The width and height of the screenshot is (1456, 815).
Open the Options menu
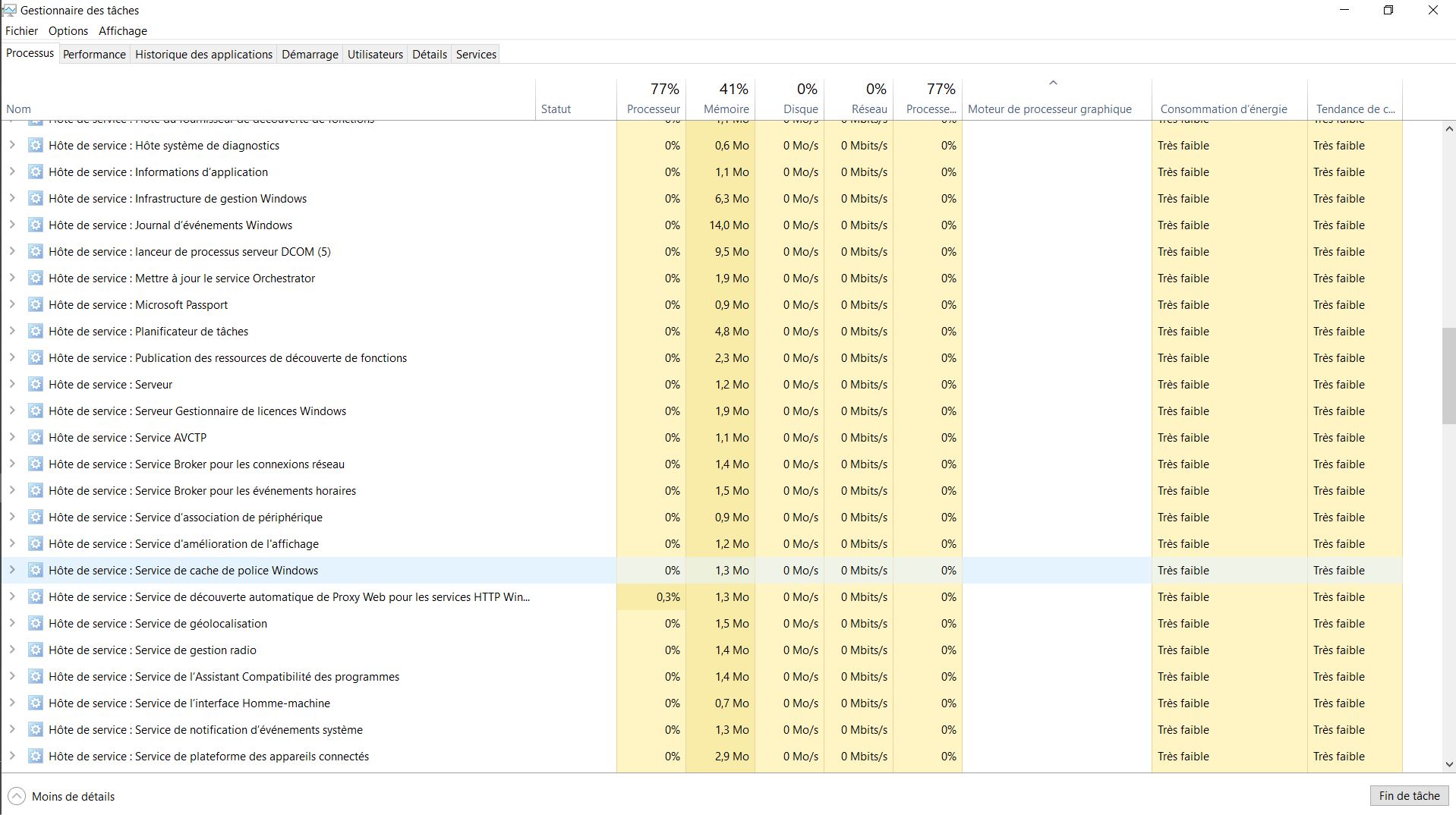tap(68, 31)
